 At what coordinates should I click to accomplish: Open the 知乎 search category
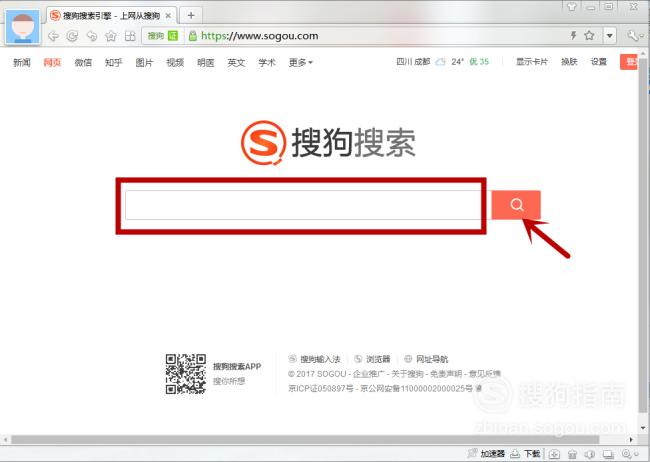click(114, 62)
